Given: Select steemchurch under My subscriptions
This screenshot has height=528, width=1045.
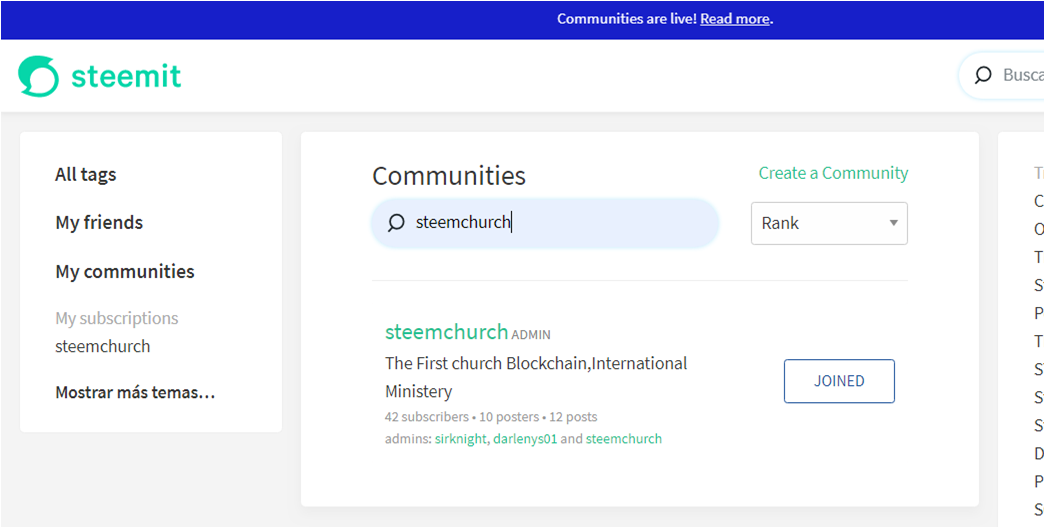Looking at the screenshot, I should click(x=103, y=347).
